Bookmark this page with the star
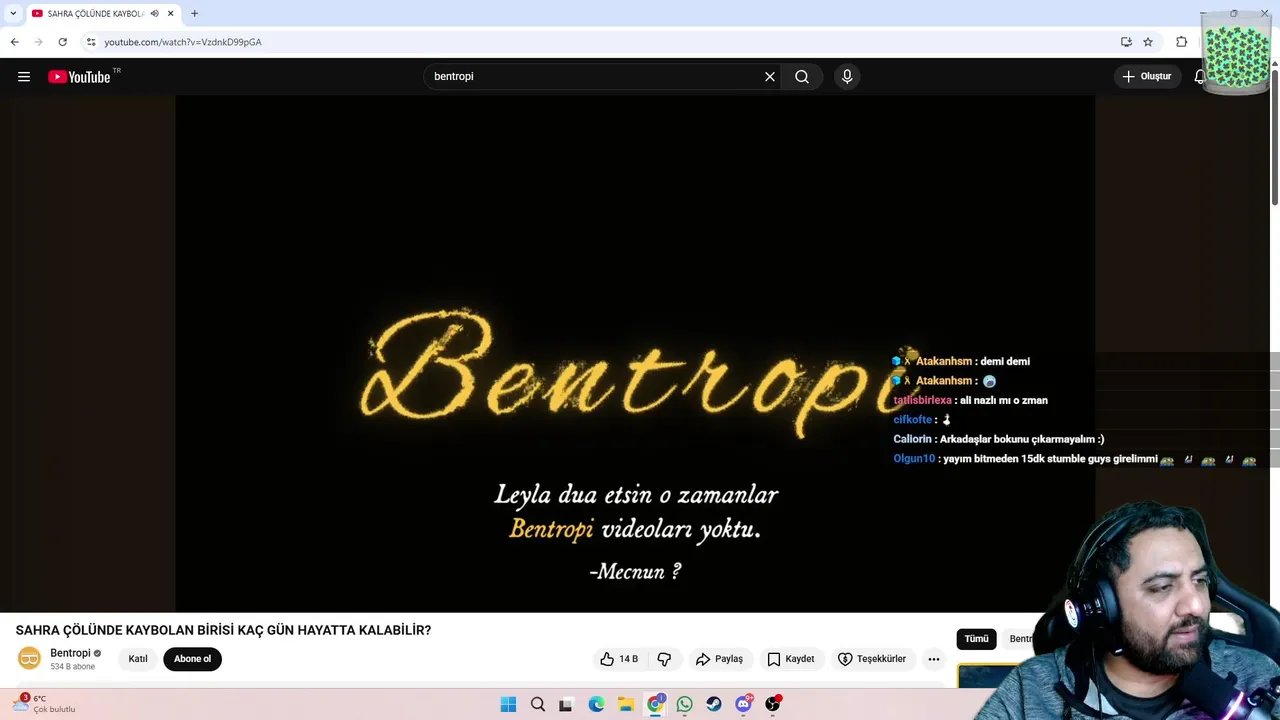Screen dimensions: 1280x720 pos(1148,42)
